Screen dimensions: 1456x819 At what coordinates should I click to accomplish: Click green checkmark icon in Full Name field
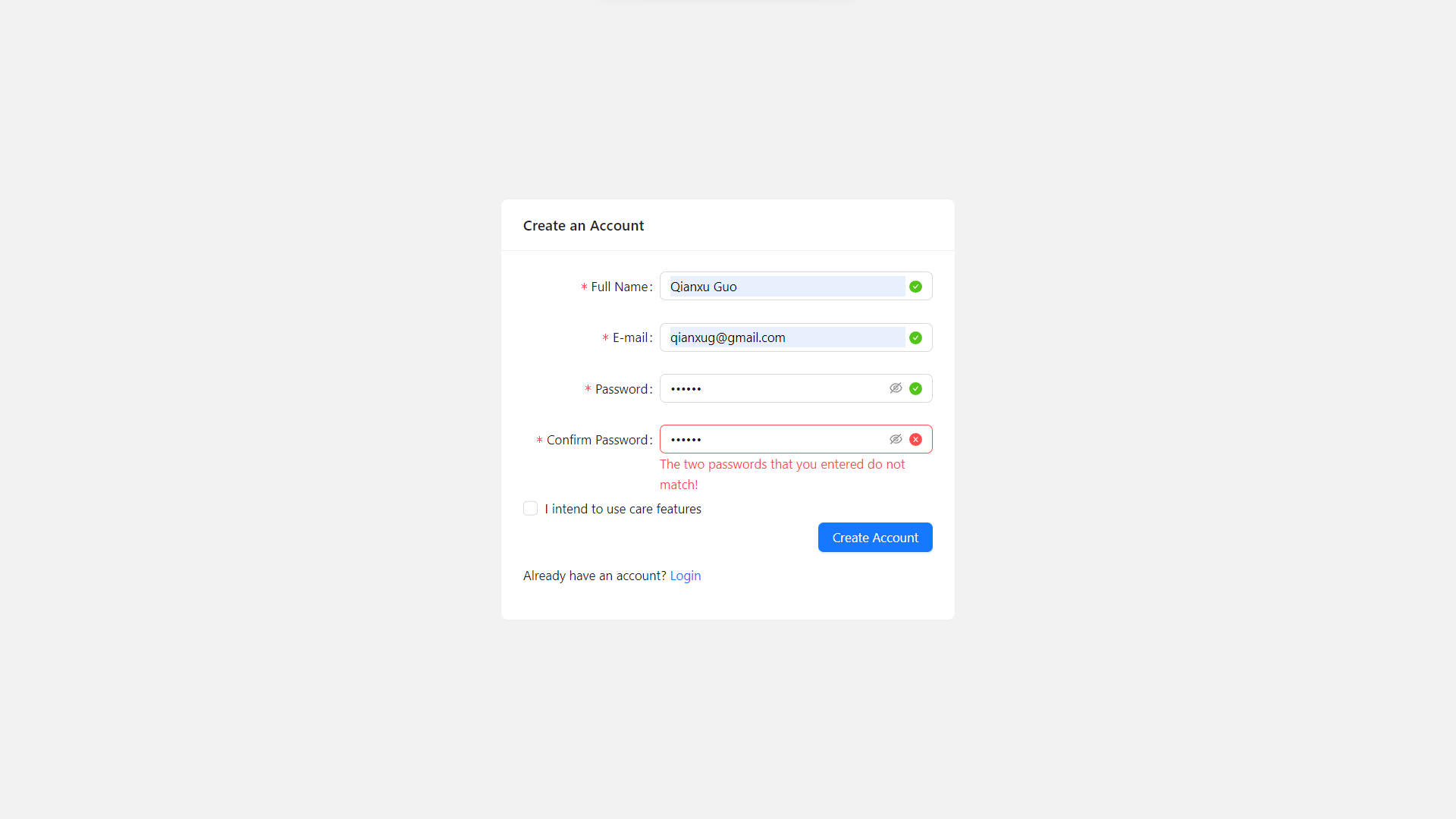coord(915,287)
